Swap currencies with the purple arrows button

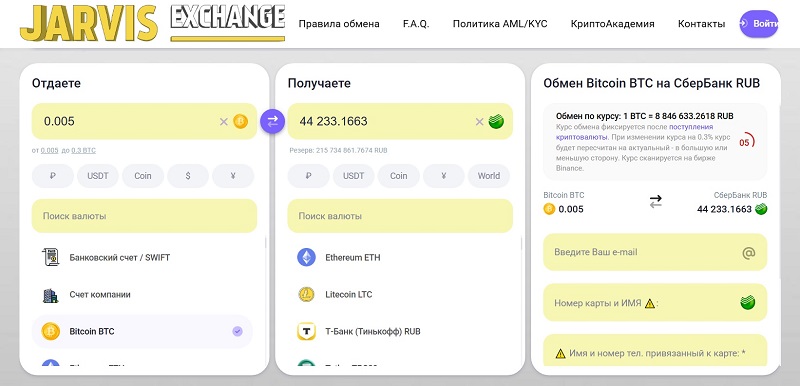pyautogui.click(x=272, y=121)
